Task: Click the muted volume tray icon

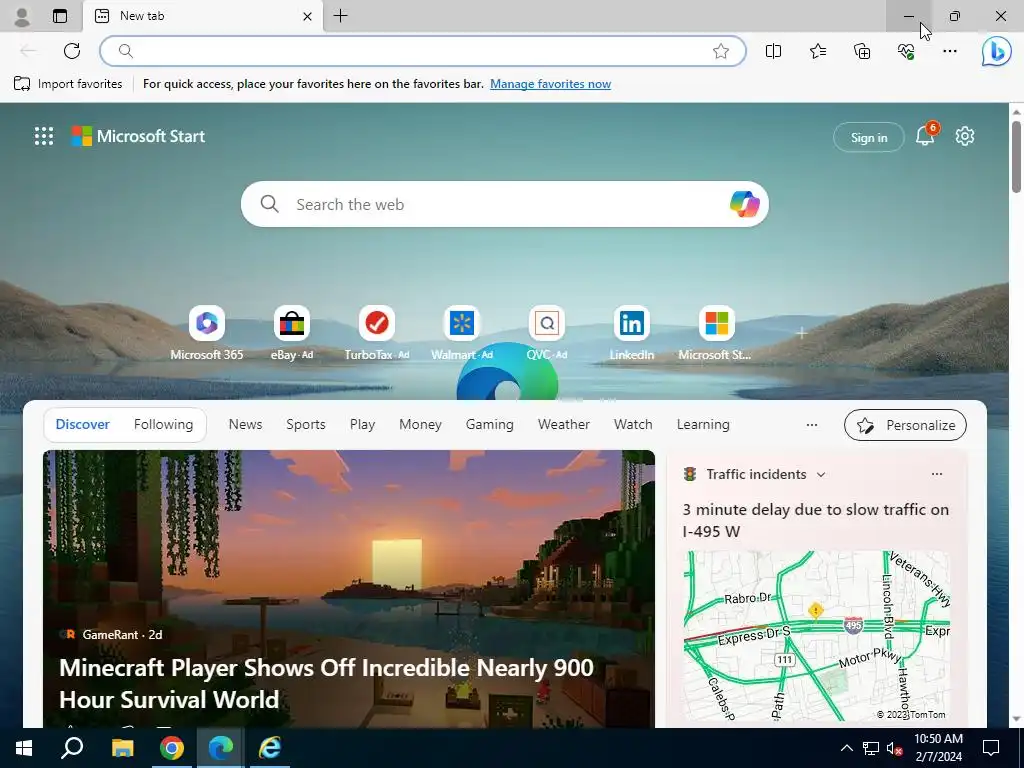Action: coord(895,748)
